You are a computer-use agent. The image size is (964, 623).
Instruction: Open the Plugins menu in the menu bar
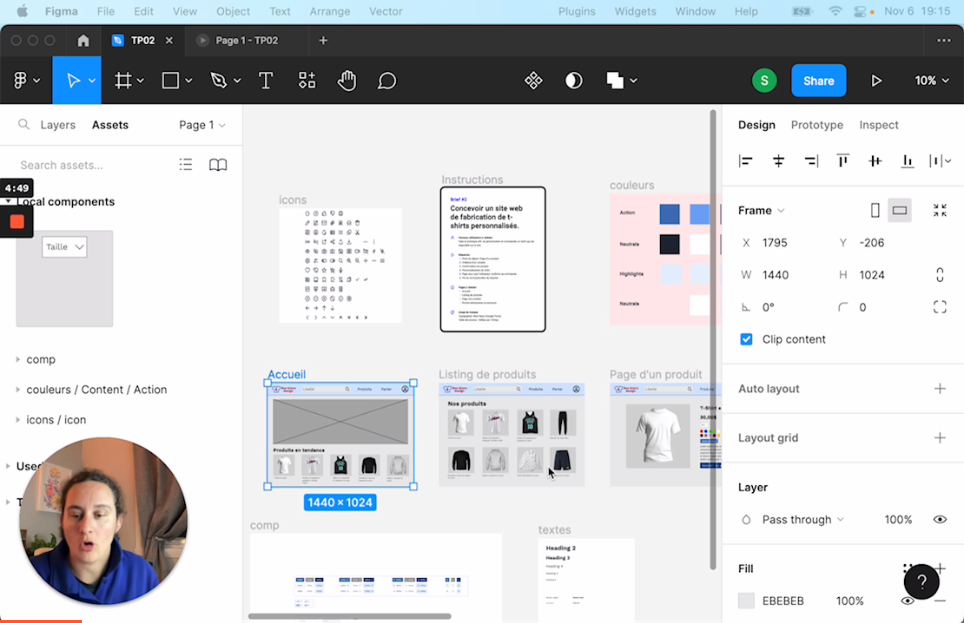[x=577, y=11]
